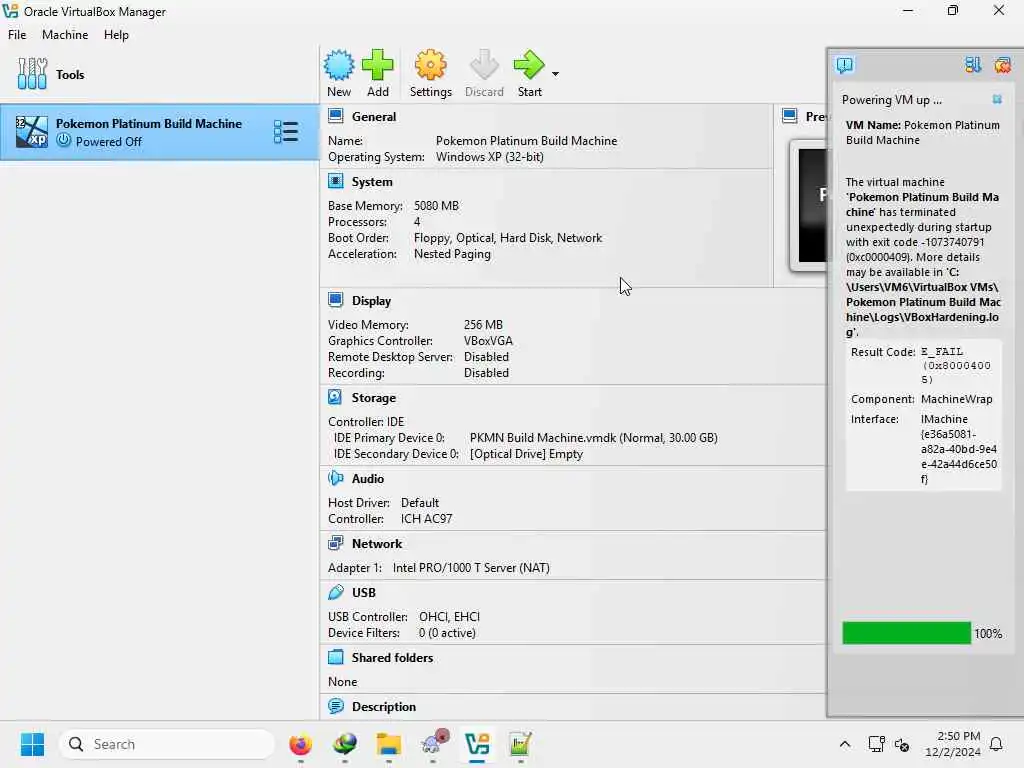The width and height of the screenshot is (1024, 768).
Task: Click the PKMN Build Machine.vmdk entry
Action: pos(594,438)
